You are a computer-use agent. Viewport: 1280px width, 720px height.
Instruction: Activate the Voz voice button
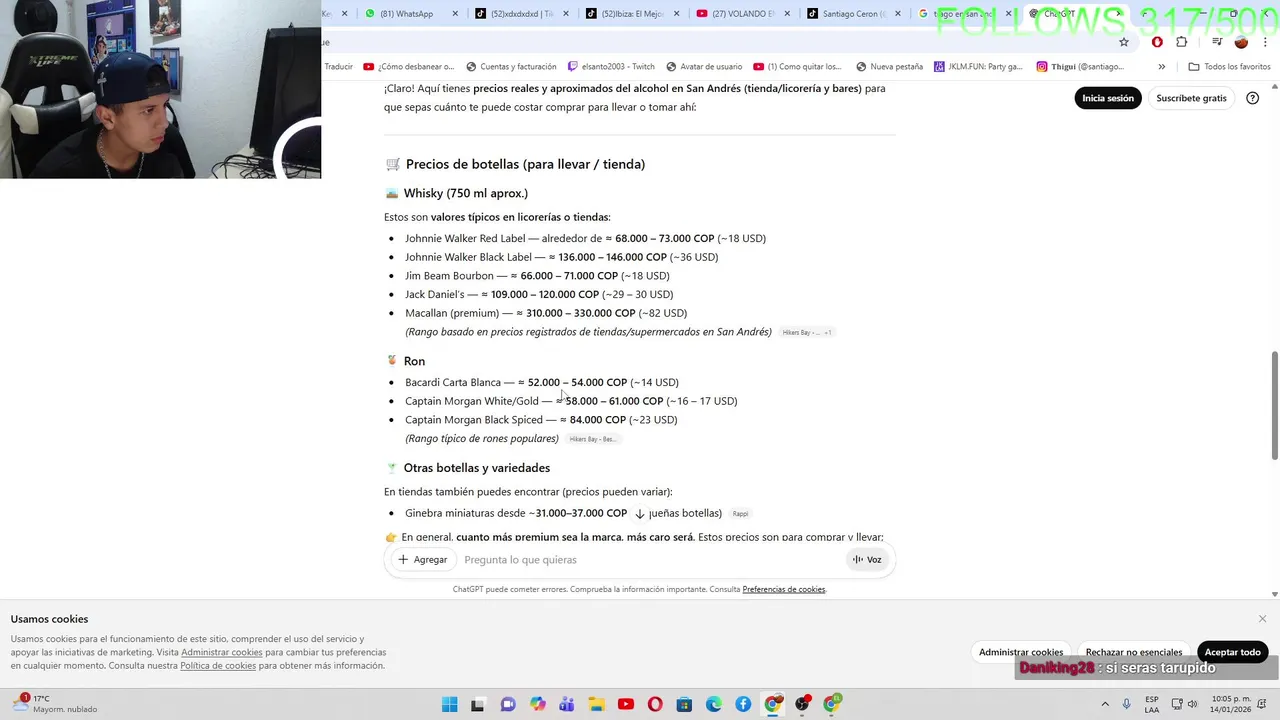(867, 560)
